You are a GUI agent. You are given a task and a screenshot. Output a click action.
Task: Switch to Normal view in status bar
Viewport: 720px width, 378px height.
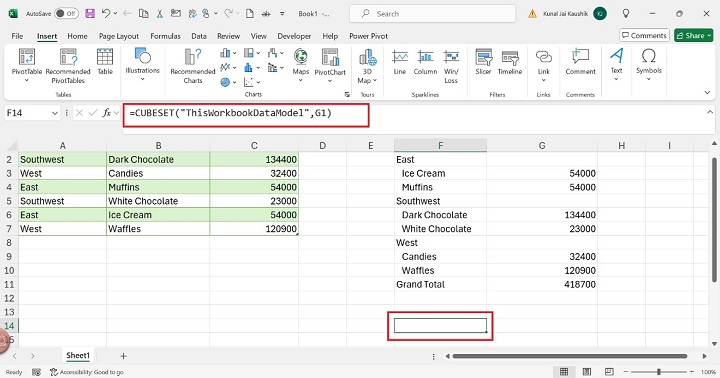click(x=564, y=372)
